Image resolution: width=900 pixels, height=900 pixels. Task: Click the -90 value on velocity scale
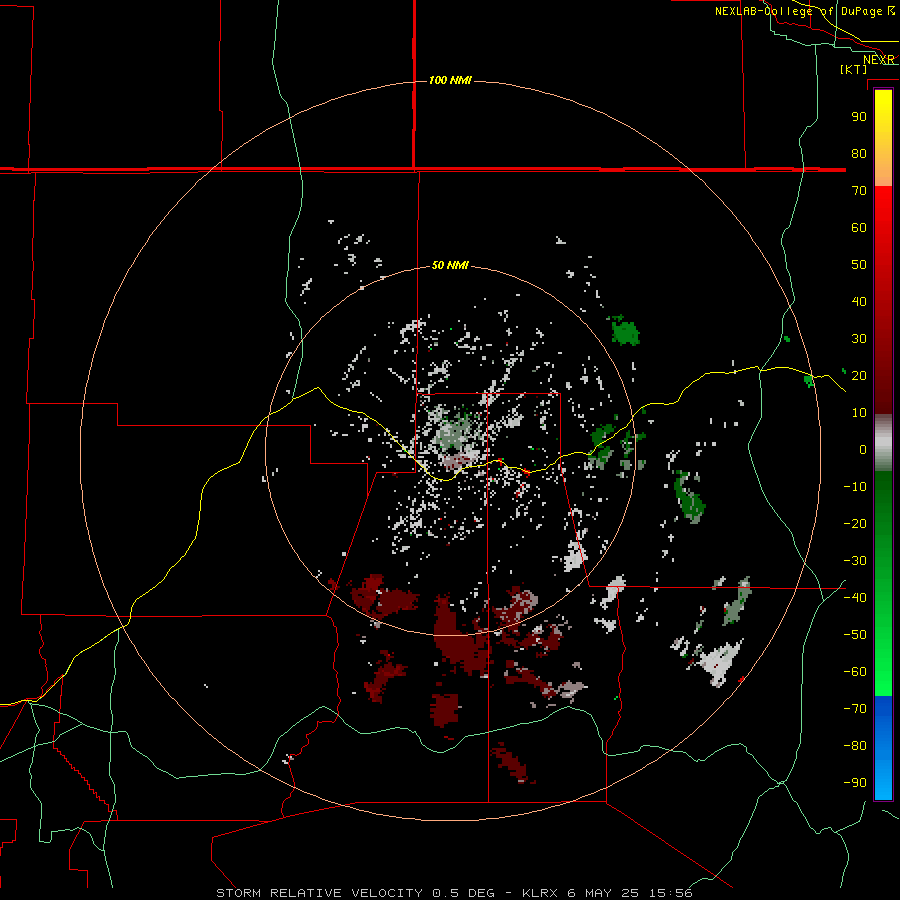coord(855,783)
